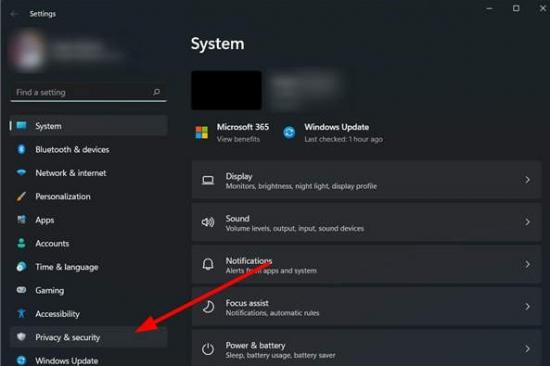550x366 pixels.
Task: Open Bluetooth & devices icon in sidebar
Action: click(21, 149)
